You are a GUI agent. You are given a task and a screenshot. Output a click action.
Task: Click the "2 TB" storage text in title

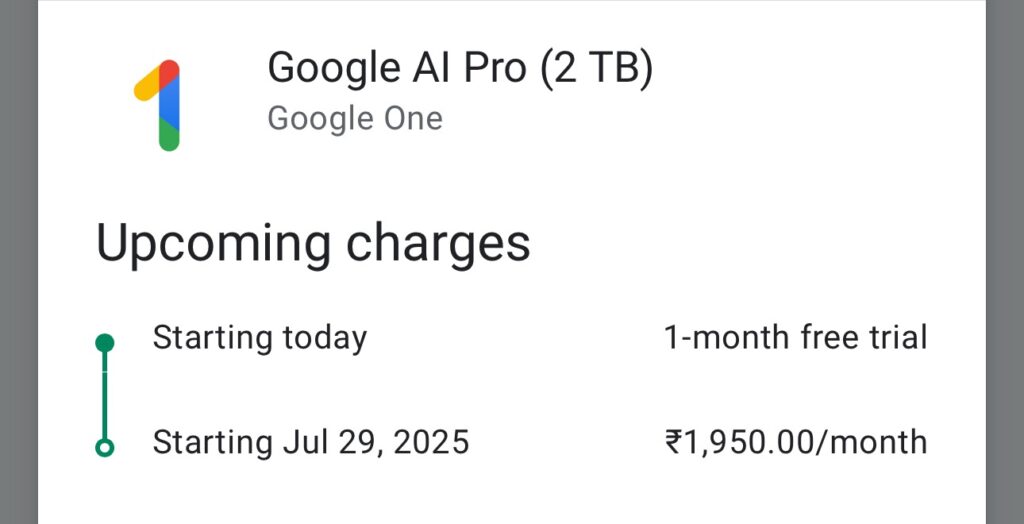pyautogui.click(x=596, y=69)
